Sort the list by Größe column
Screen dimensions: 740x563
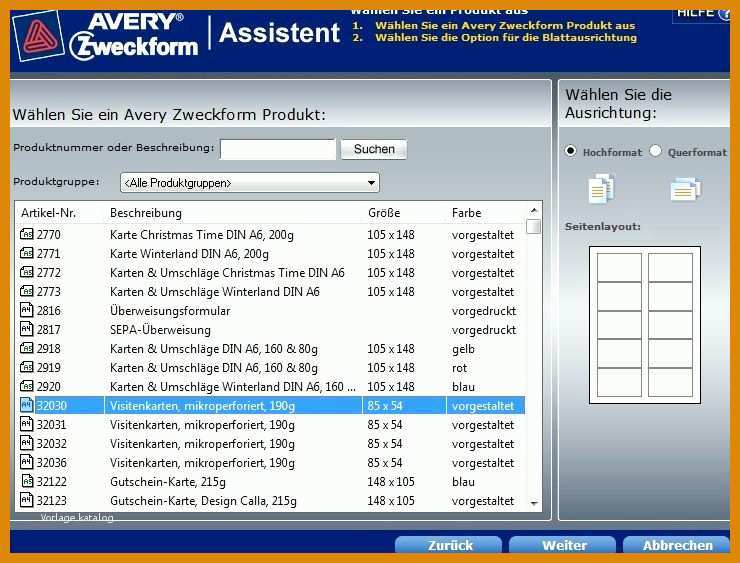pos(384,213)
